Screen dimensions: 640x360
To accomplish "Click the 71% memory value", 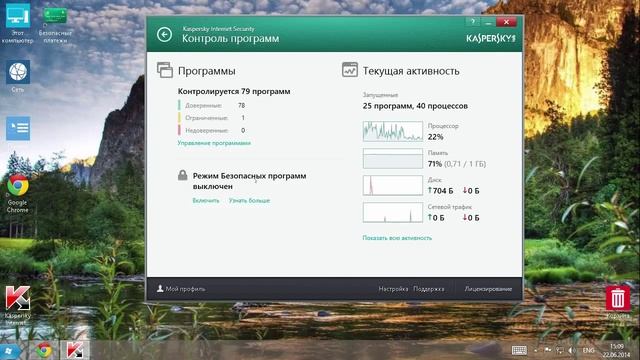I will (x=435, y=164).
